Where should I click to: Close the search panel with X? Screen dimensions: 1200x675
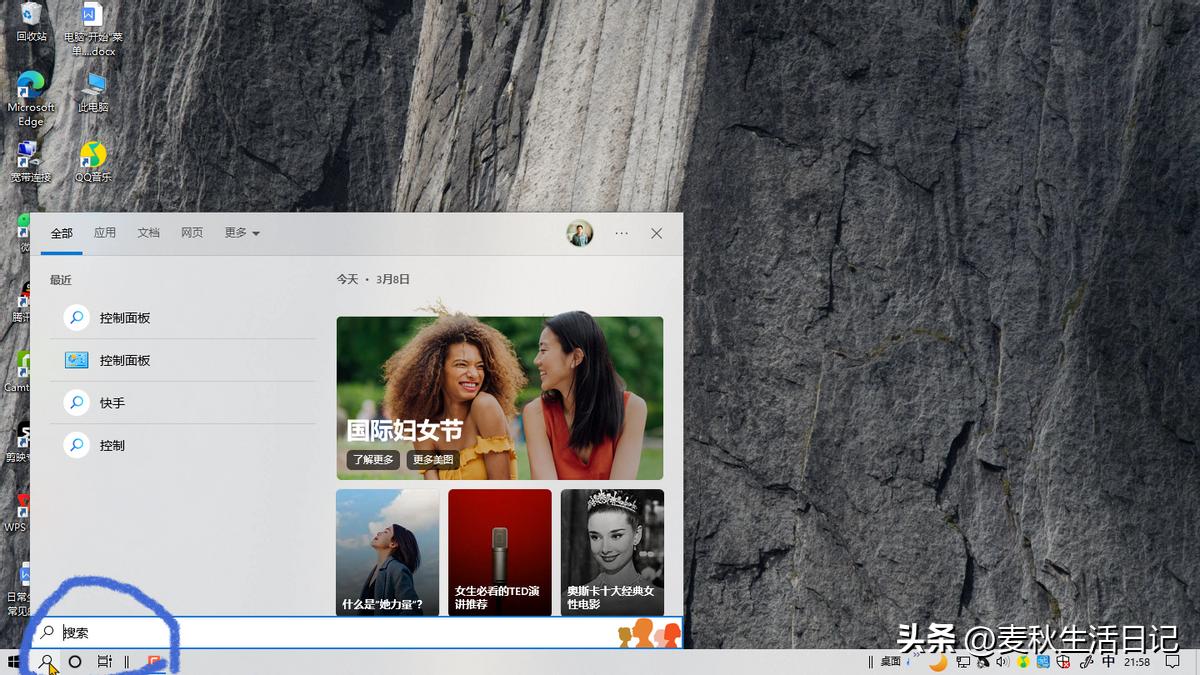click(656, 233)
